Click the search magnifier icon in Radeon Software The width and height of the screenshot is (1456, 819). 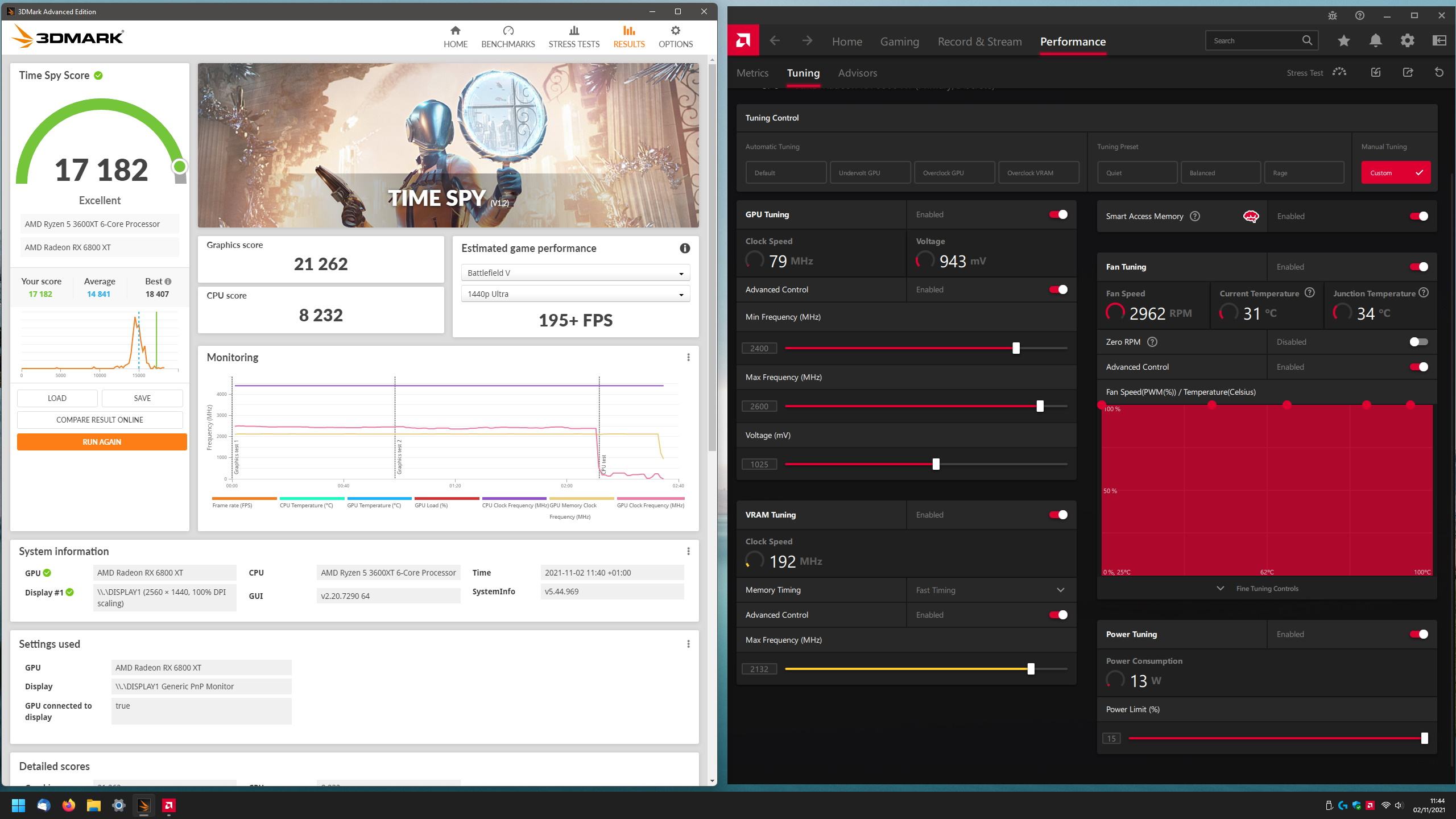(x=1307, y=40)
